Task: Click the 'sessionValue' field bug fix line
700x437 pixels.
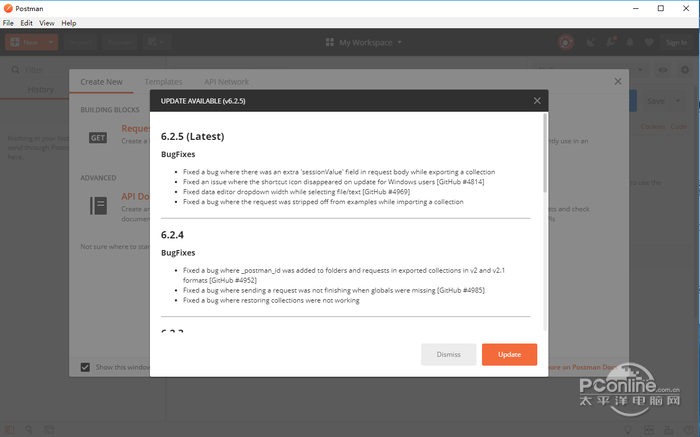Action: click(339, 172)
